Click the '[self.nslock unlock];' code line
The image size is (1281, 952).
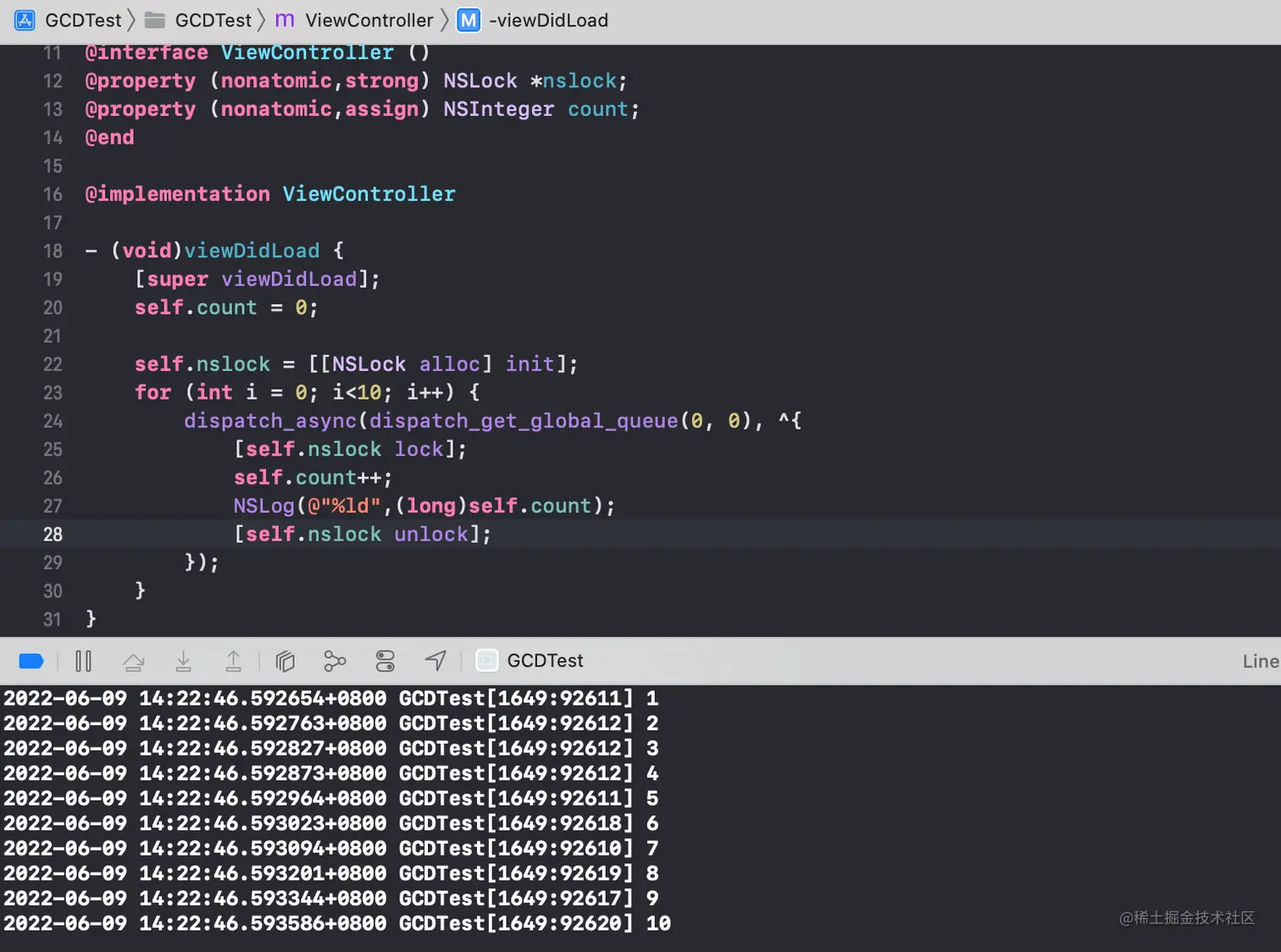coord(363,534)
